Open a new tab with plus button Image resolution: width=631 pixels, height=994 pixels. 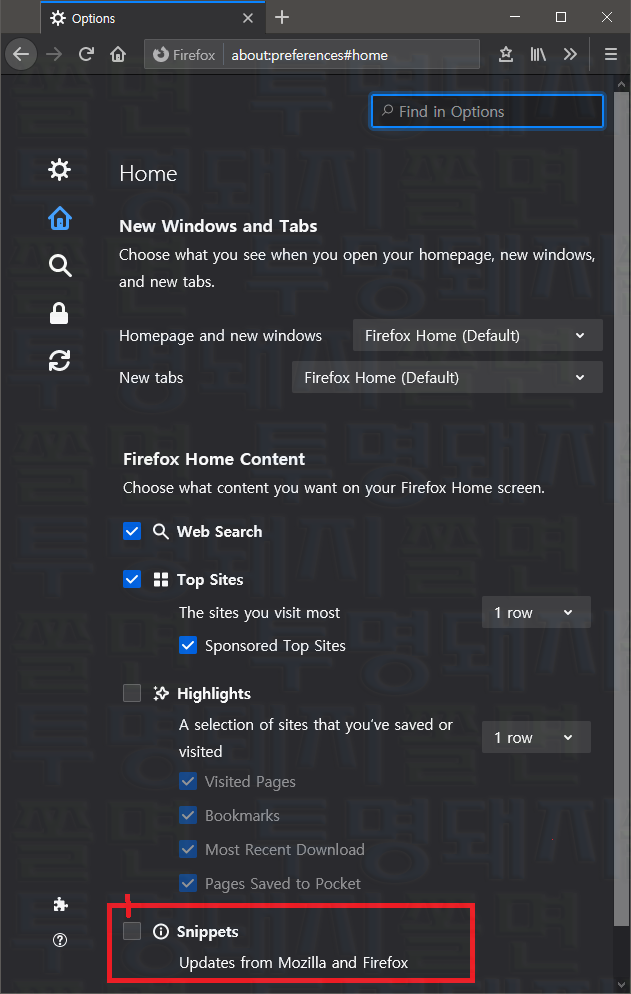(282, 17)
